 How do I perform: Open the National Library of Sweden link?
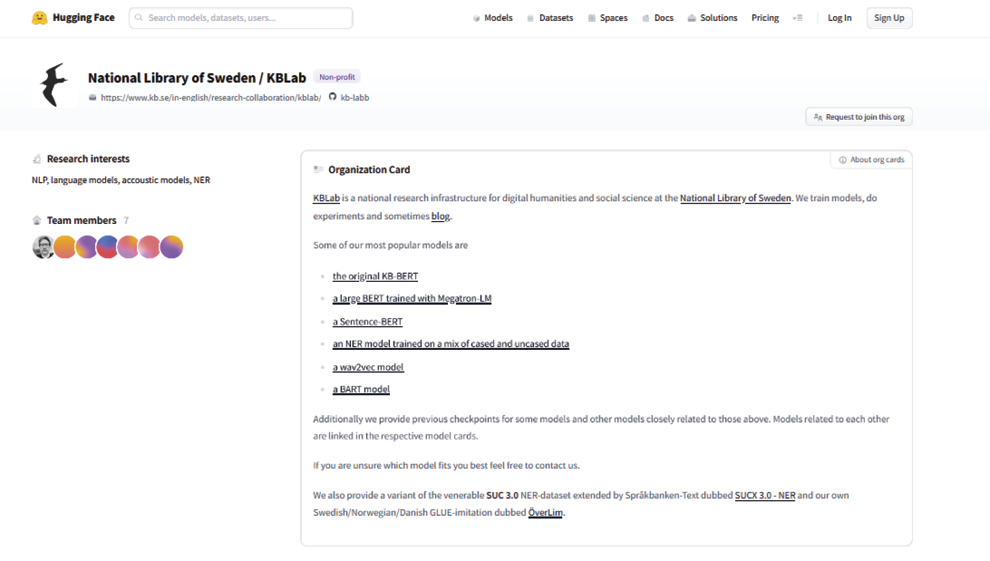click(736, 198)
